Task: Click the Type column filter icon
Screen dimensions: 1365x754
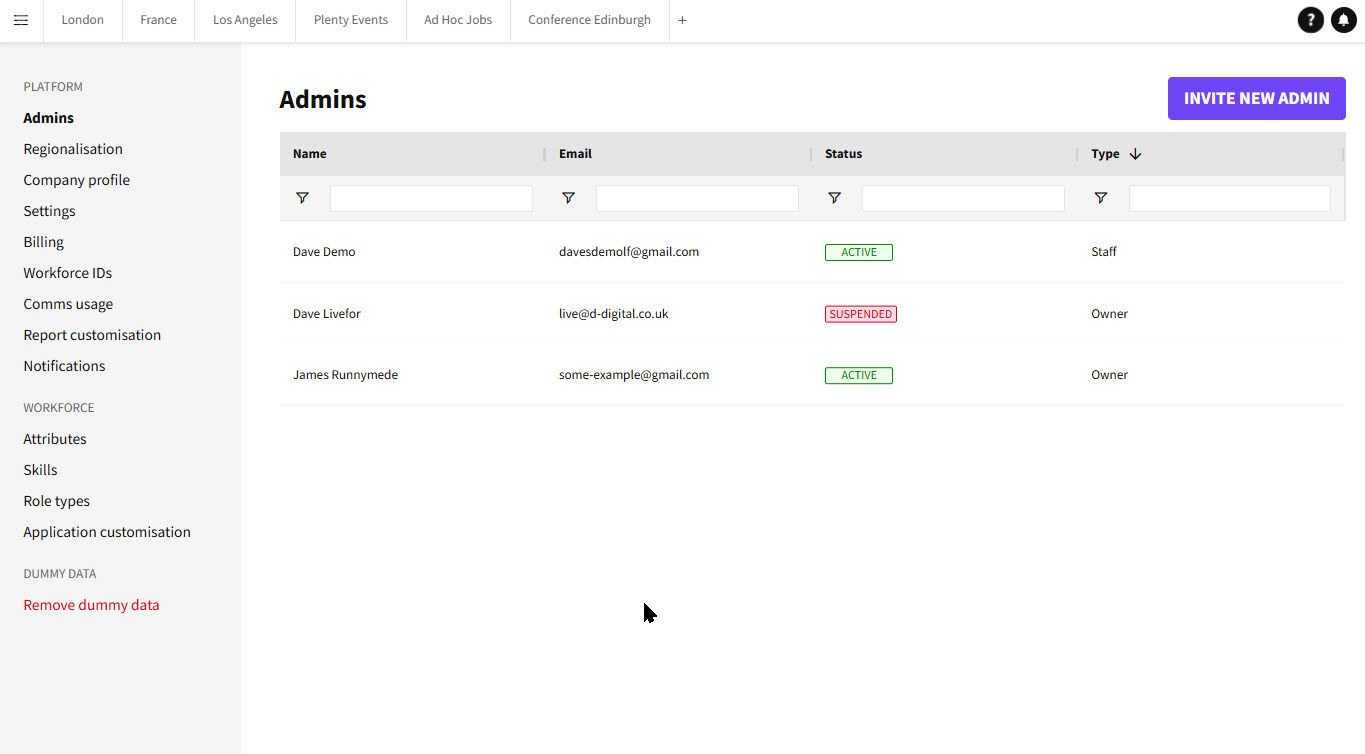Action: (x=1100, y=198)
